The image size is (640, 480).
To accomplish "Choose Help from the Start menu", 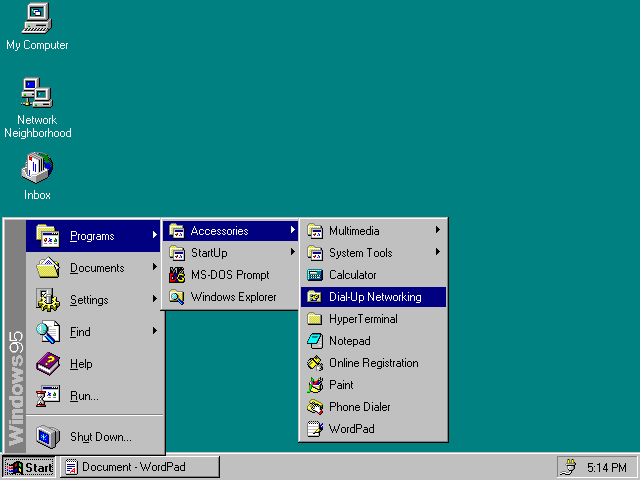I will [x=94, y=364].
